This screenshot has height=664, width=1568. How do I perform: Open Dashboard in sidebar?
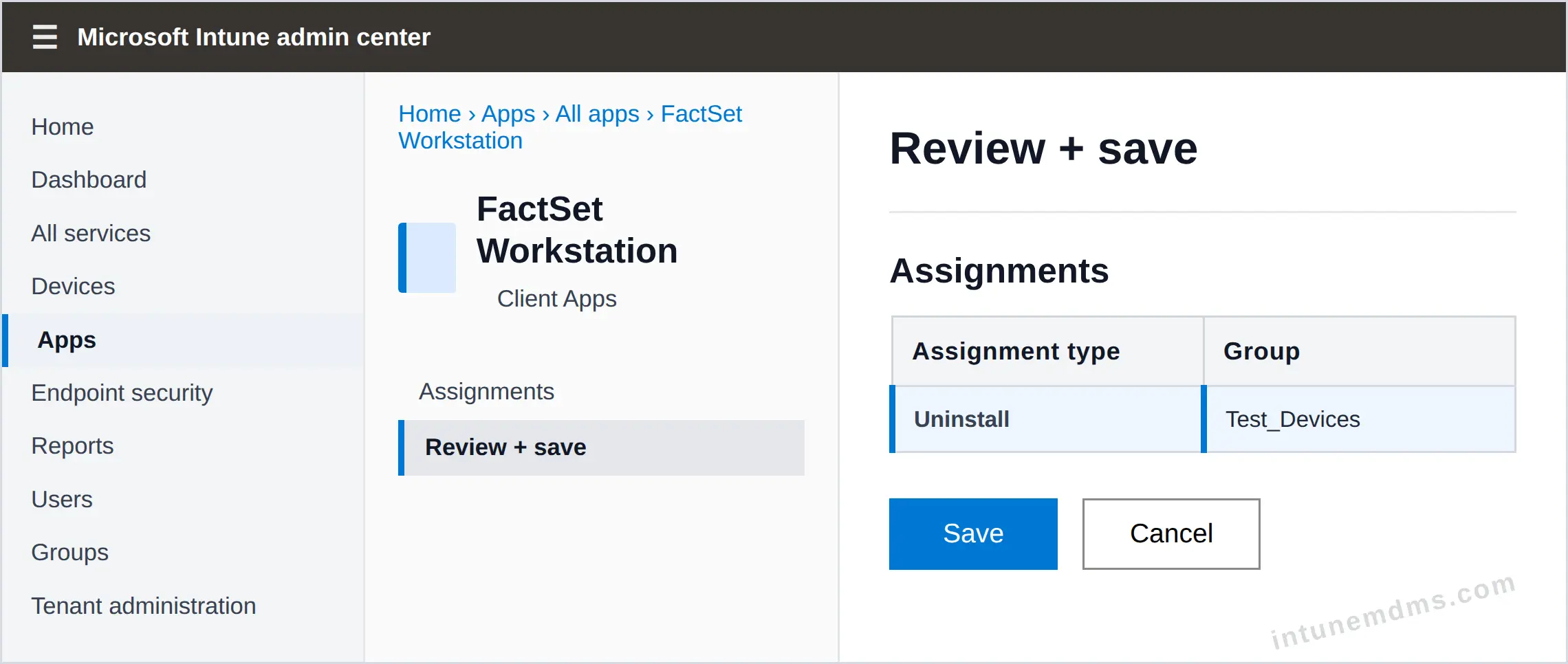[89, 180]
